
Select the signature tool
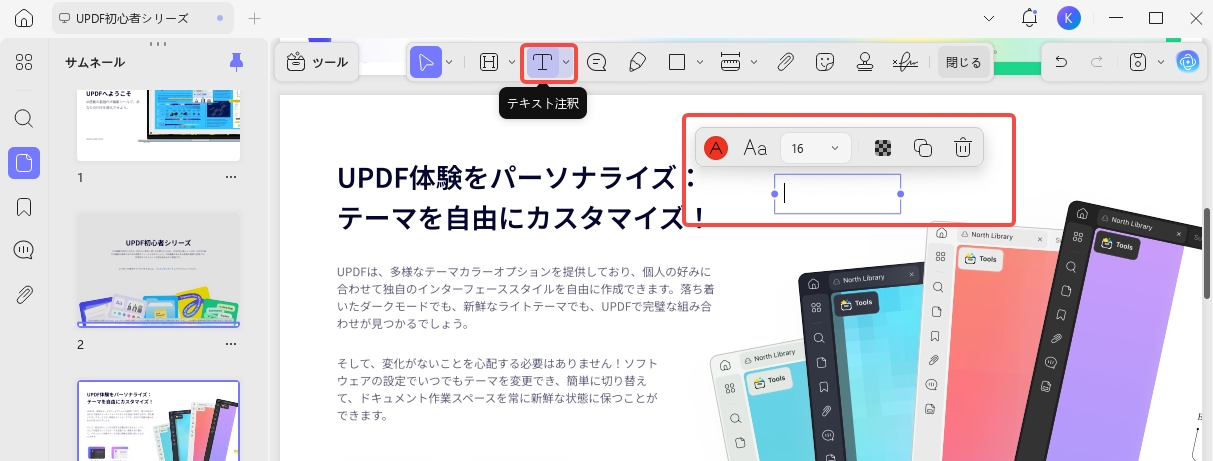[905, 62]
